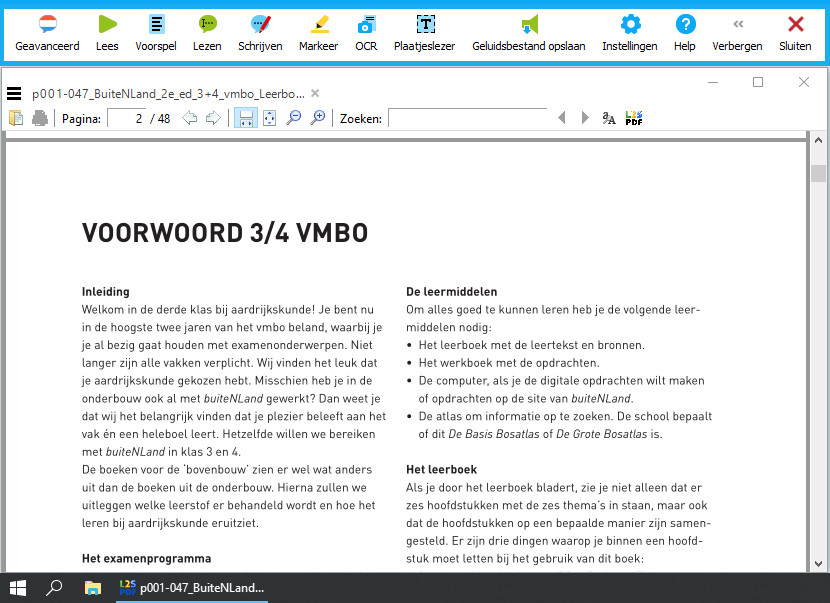The image size is (830, 603).
Task: Select the p001-047_BuiteNLand document tab
Action: coord(168,94)
